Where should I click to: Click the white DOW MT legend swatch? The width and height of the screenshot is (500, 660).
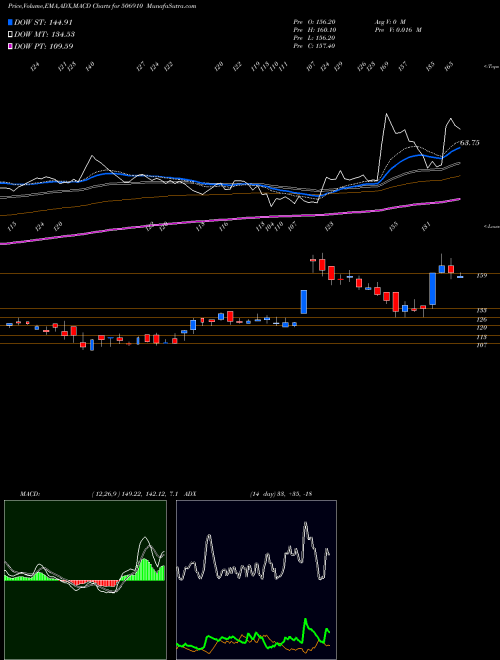(x=10, y=35)
